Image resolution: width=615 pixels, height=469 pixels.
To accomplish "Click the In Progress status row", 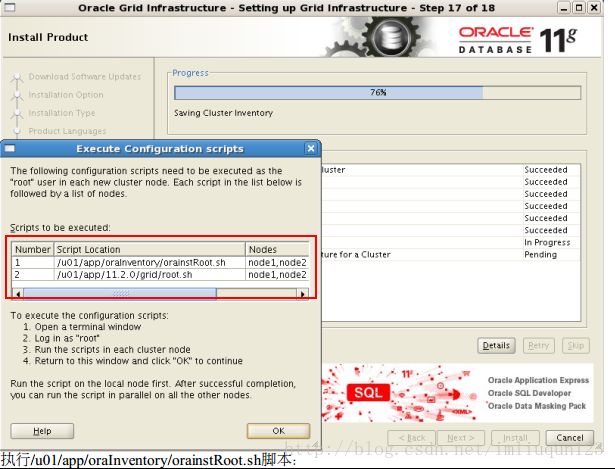I will pos(450,242).
